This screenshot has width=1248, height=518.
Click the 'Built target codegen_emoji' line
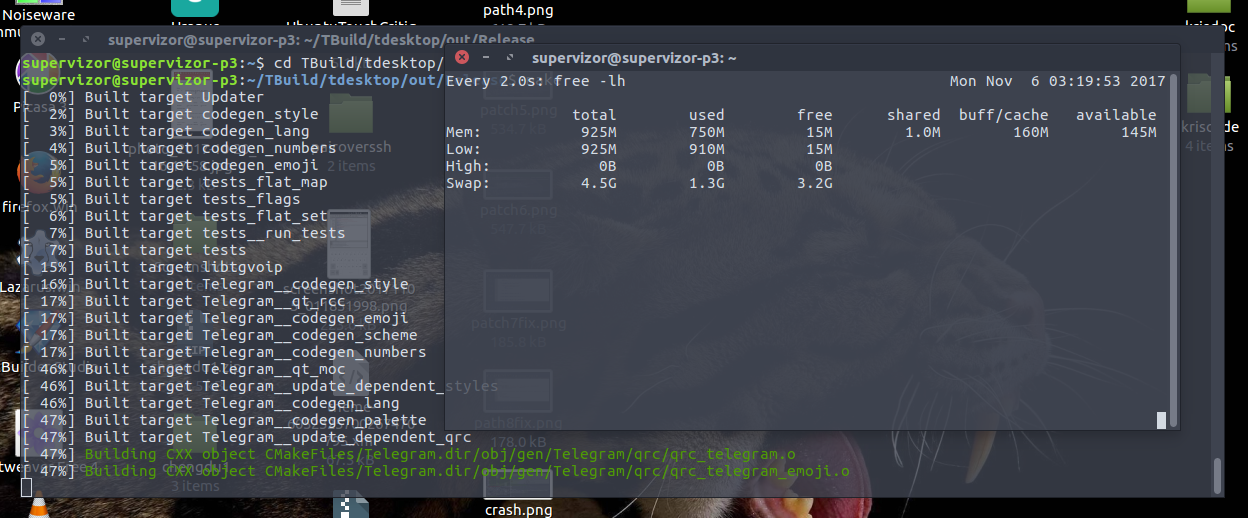coord(170,165)
